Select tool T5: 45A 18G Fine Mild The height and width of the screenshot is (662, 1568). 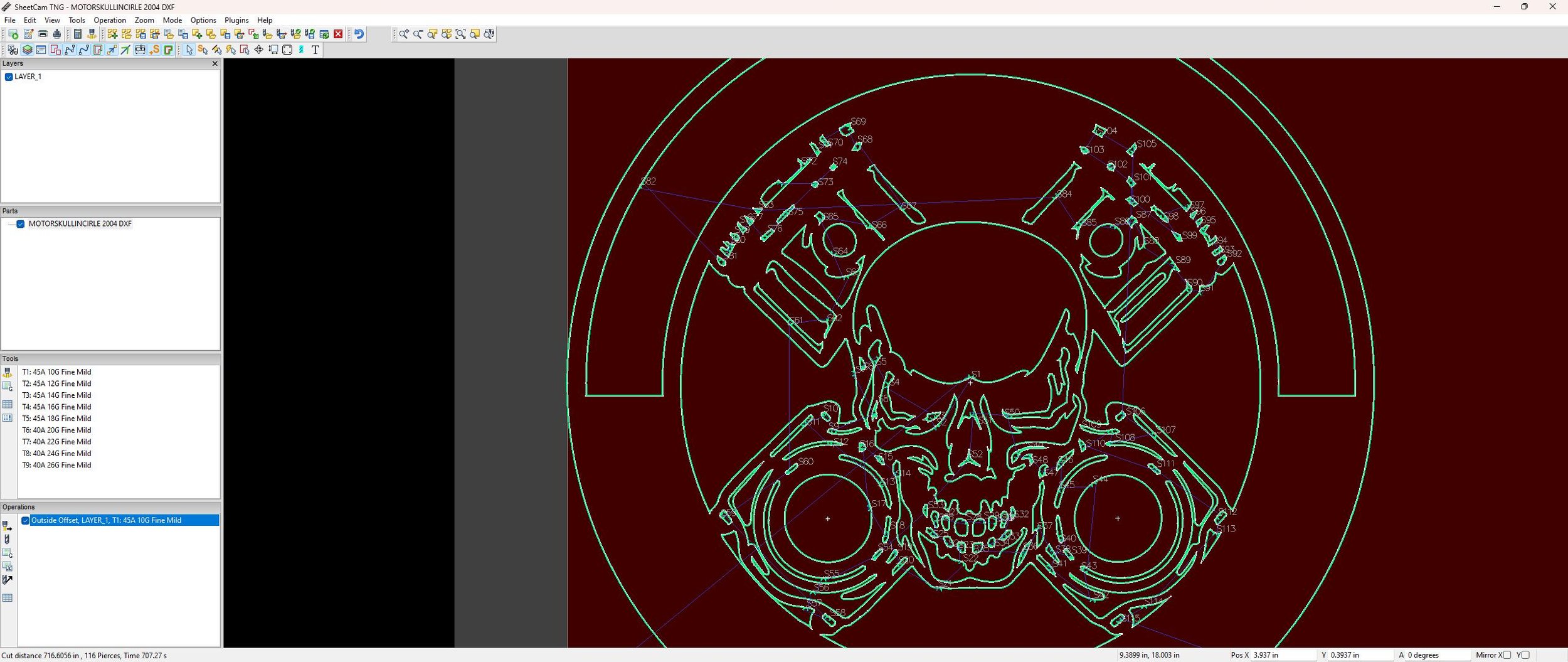pyautogui.click(x=56, y=419)
